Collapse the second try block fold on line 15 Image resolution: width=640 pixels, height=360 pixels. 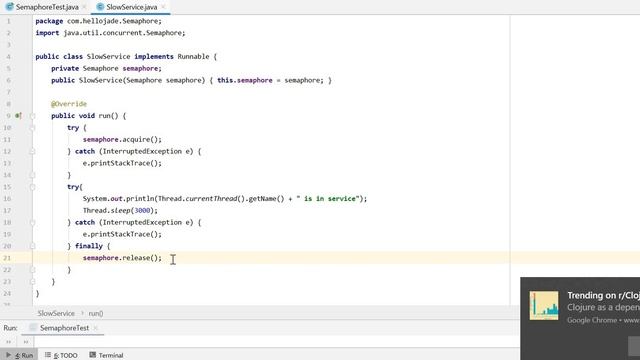33,187
